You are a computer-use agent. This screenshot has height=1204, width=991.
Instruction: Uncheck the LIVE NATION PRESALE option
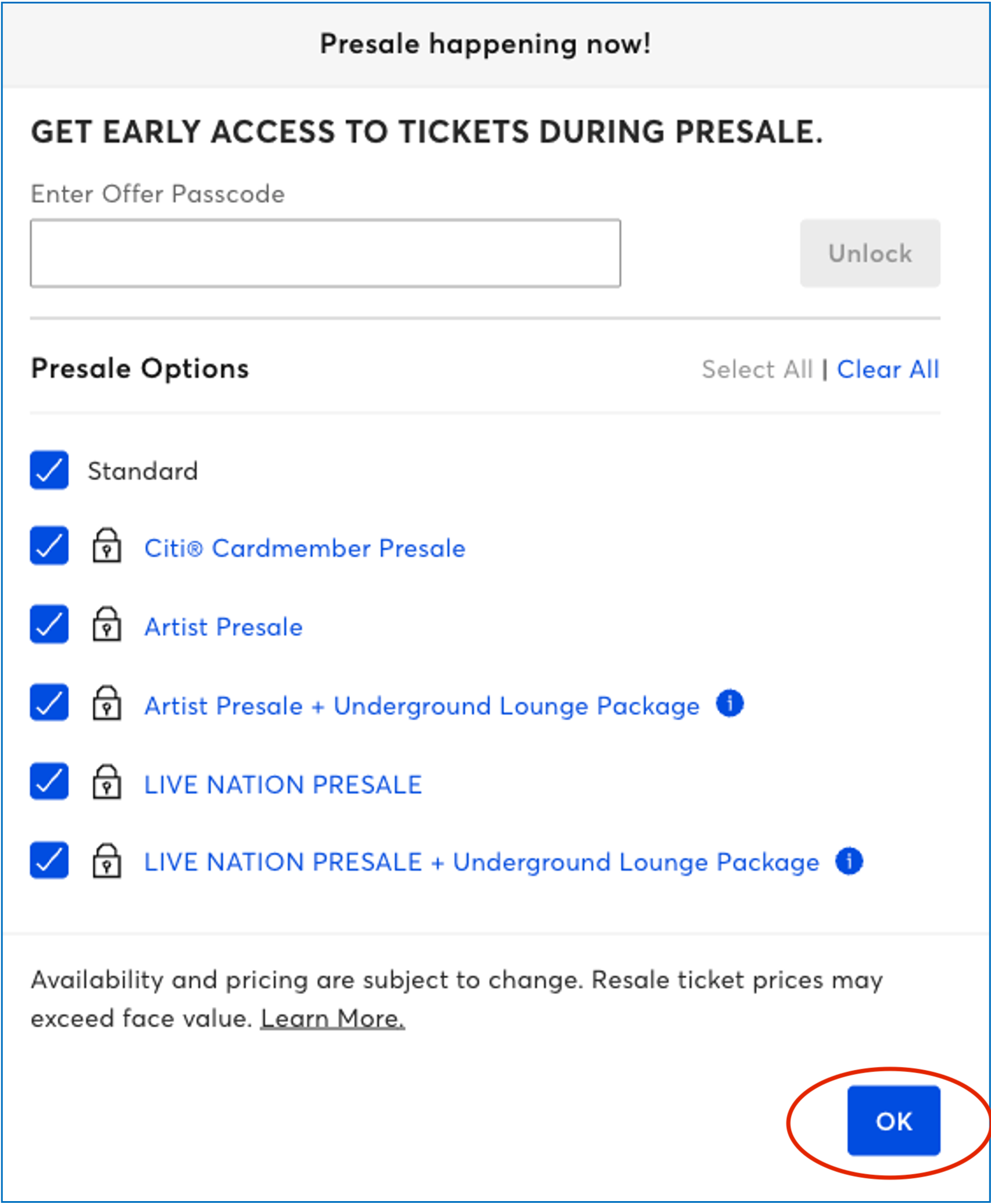[49, 783]
